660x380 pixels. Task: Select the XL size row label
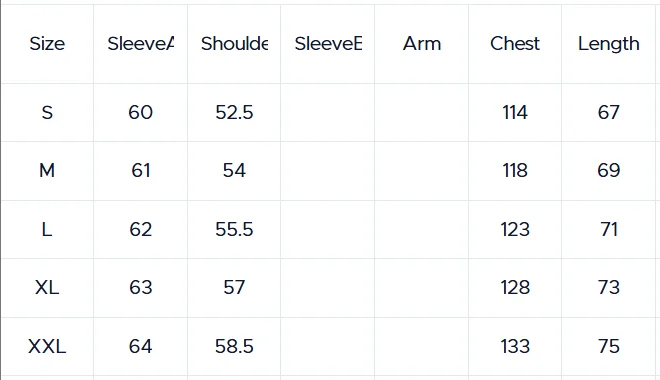[47, 288]
